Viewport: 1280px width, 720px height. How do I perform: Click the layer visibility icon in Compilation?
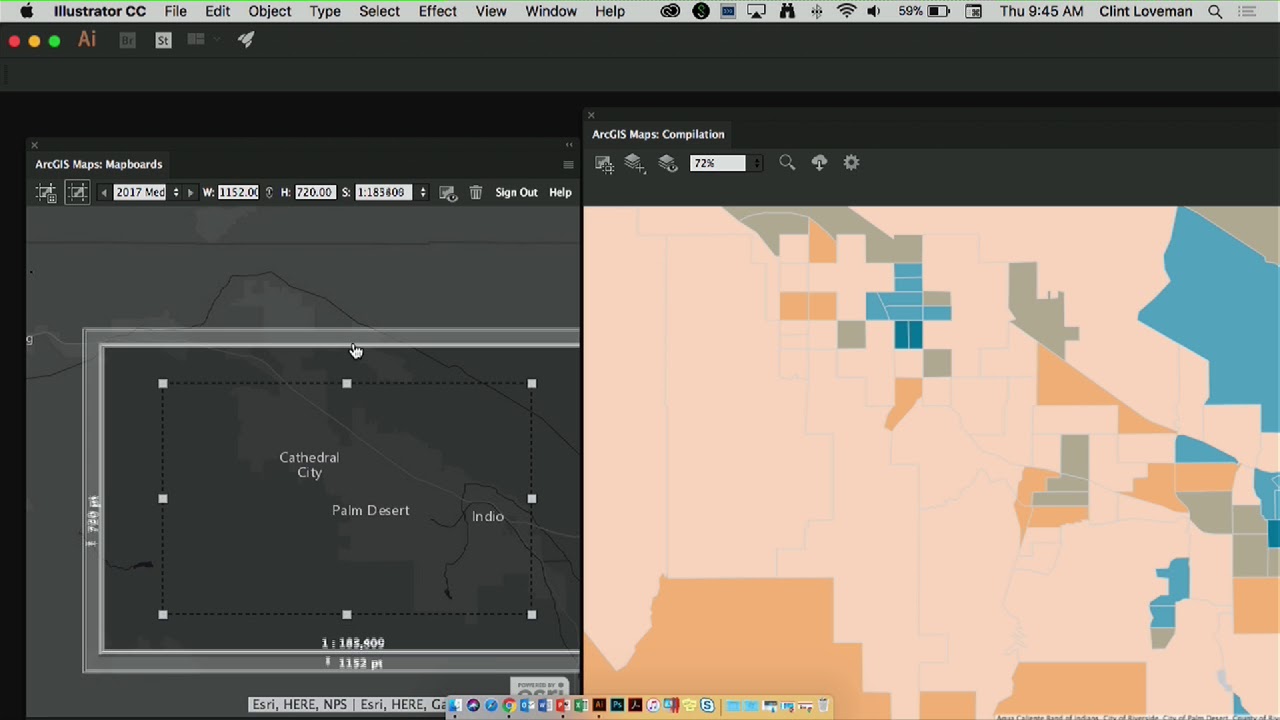click(x=668, y=163)
